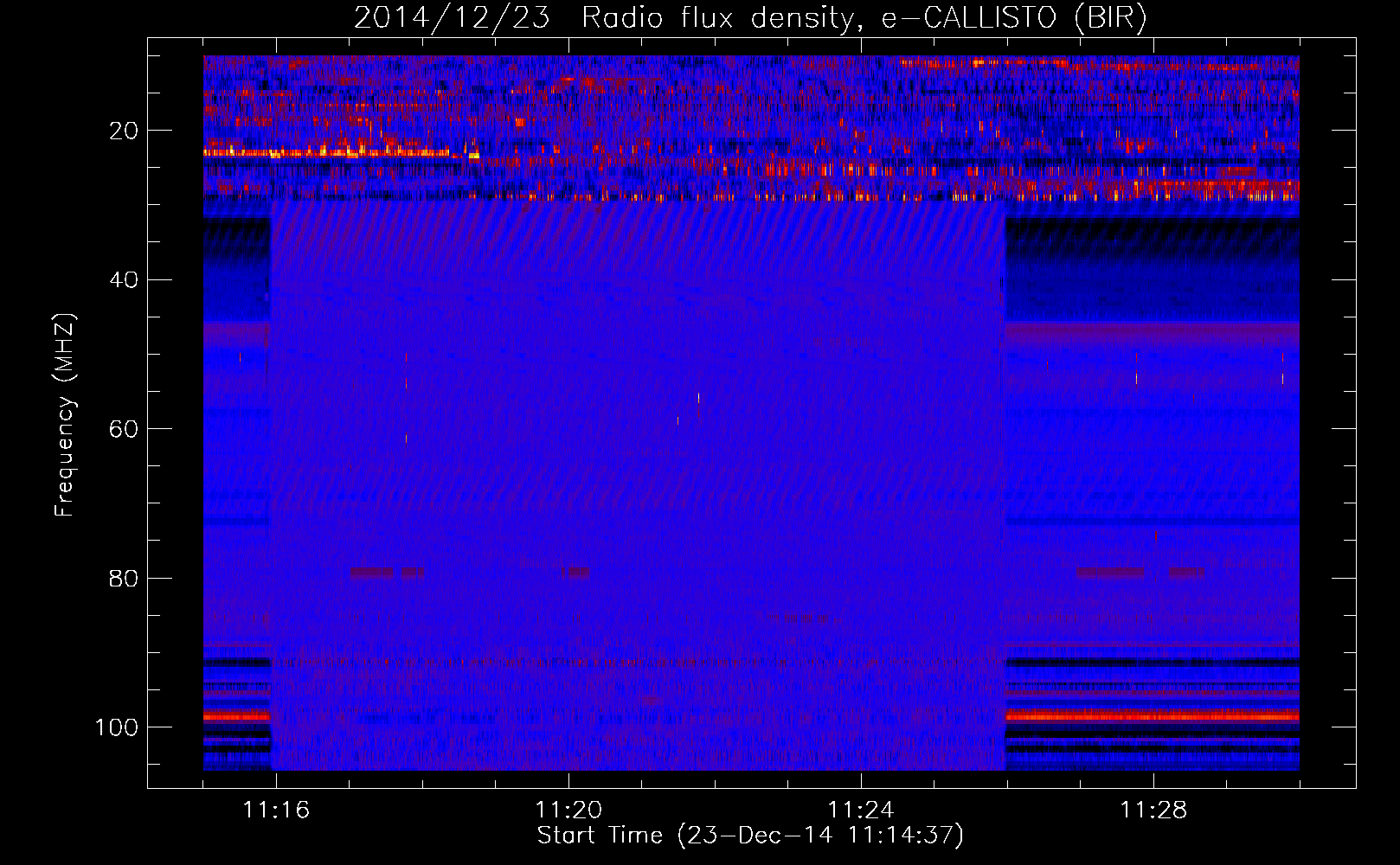1400x865 pixels.
Task: Click the plot title '2014/12/23 Radio flux density, e-CALLISTO (BIR)'
Action: pos(750,18)
